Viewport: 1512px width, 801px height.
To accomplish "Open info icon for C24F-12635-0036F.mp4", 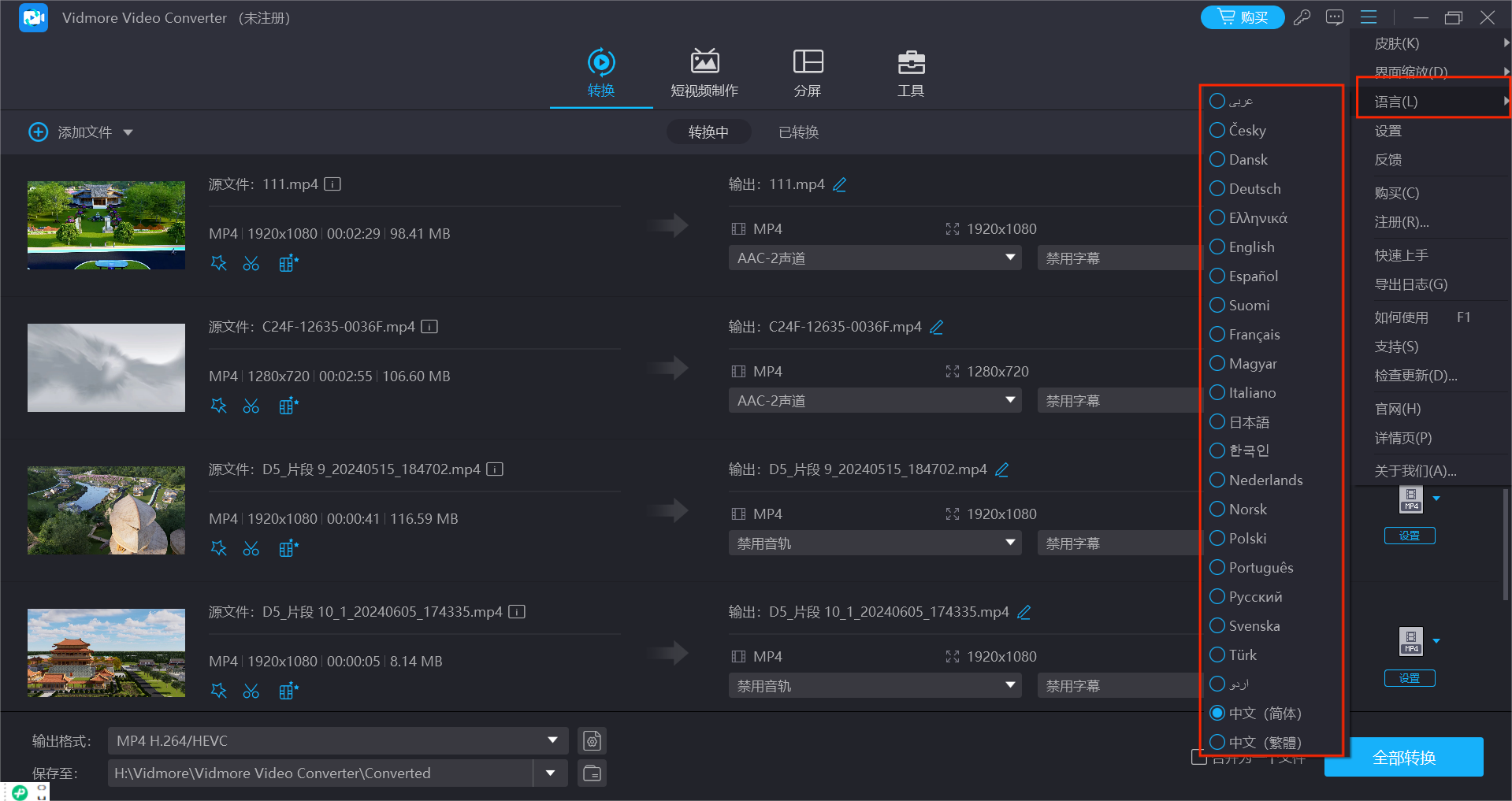I will pyautogui.click(x=429, y=327).
